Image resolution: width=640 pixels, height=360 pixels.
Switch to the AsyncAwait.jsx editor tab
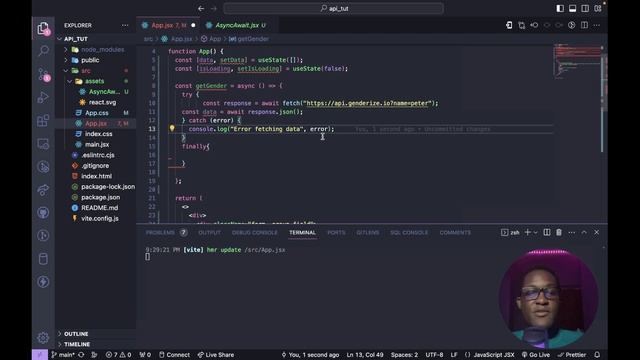[237, 25]
